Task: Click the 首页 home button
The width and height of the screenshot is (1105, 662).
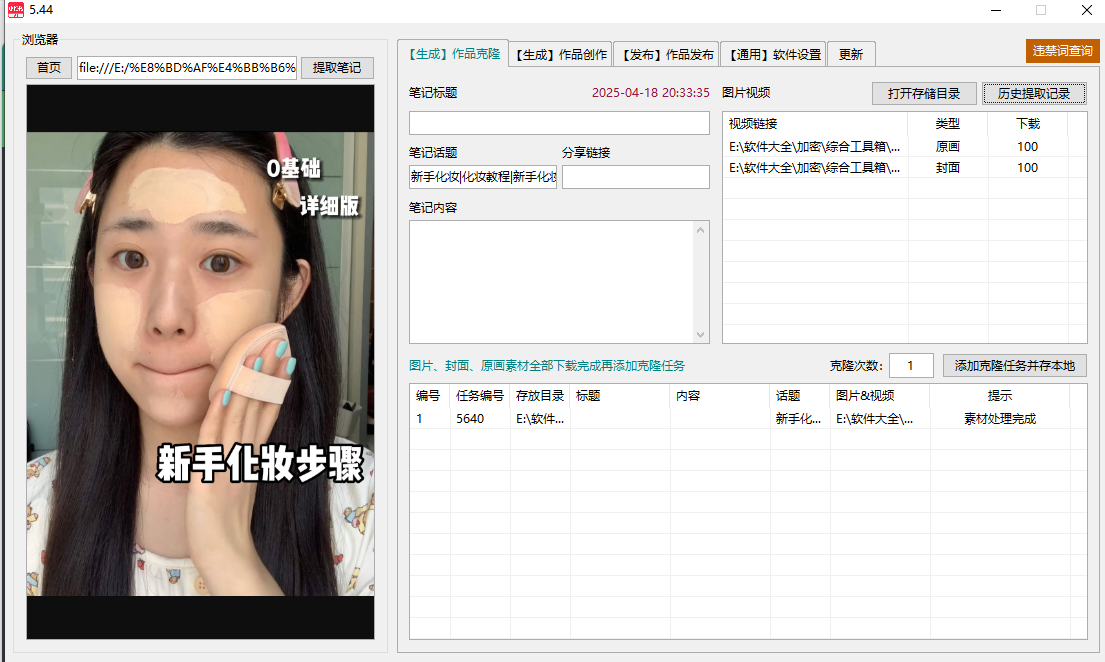Action: pyautogui.click(x=49, y=68)
